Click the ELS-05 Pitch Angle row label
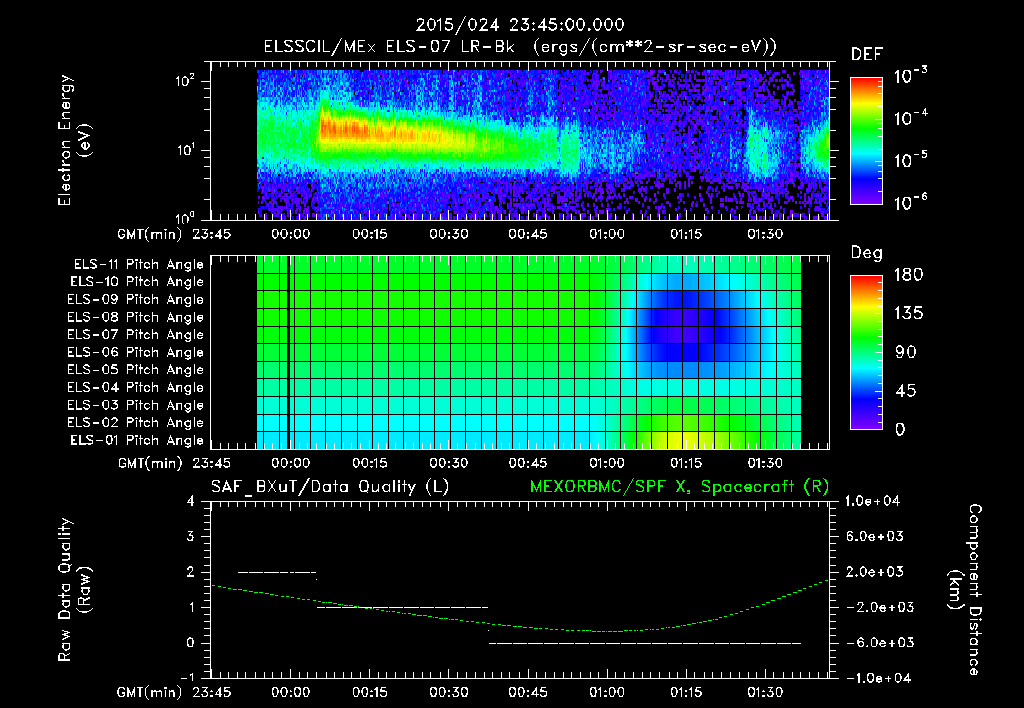 point(135,370)
